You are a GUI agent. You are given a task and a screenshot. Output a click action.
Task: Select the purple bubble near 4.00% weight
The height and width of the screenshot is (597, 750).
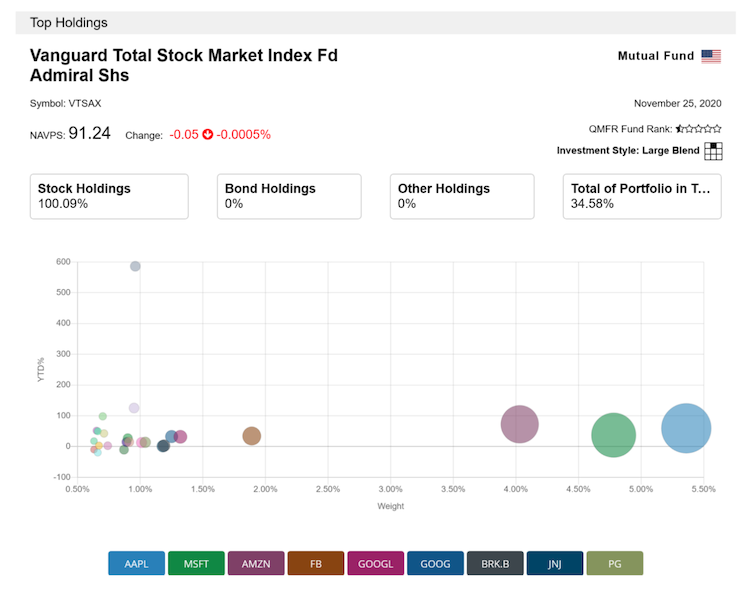[519, 424]
